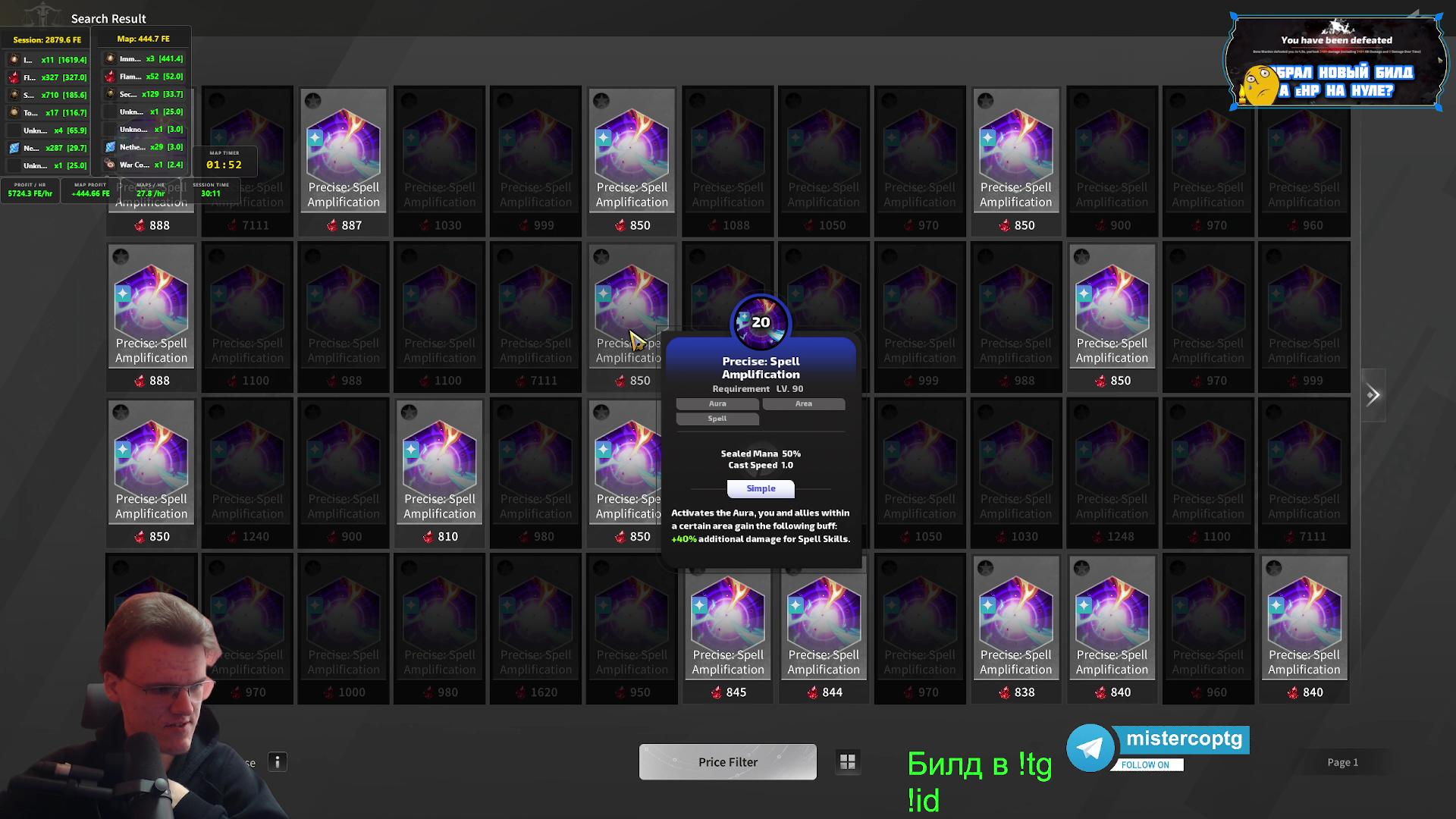The height and width of the screenshot is (819, 1456).
Task: Click the flame currency icon beside 838 price
Action: 1005,692
